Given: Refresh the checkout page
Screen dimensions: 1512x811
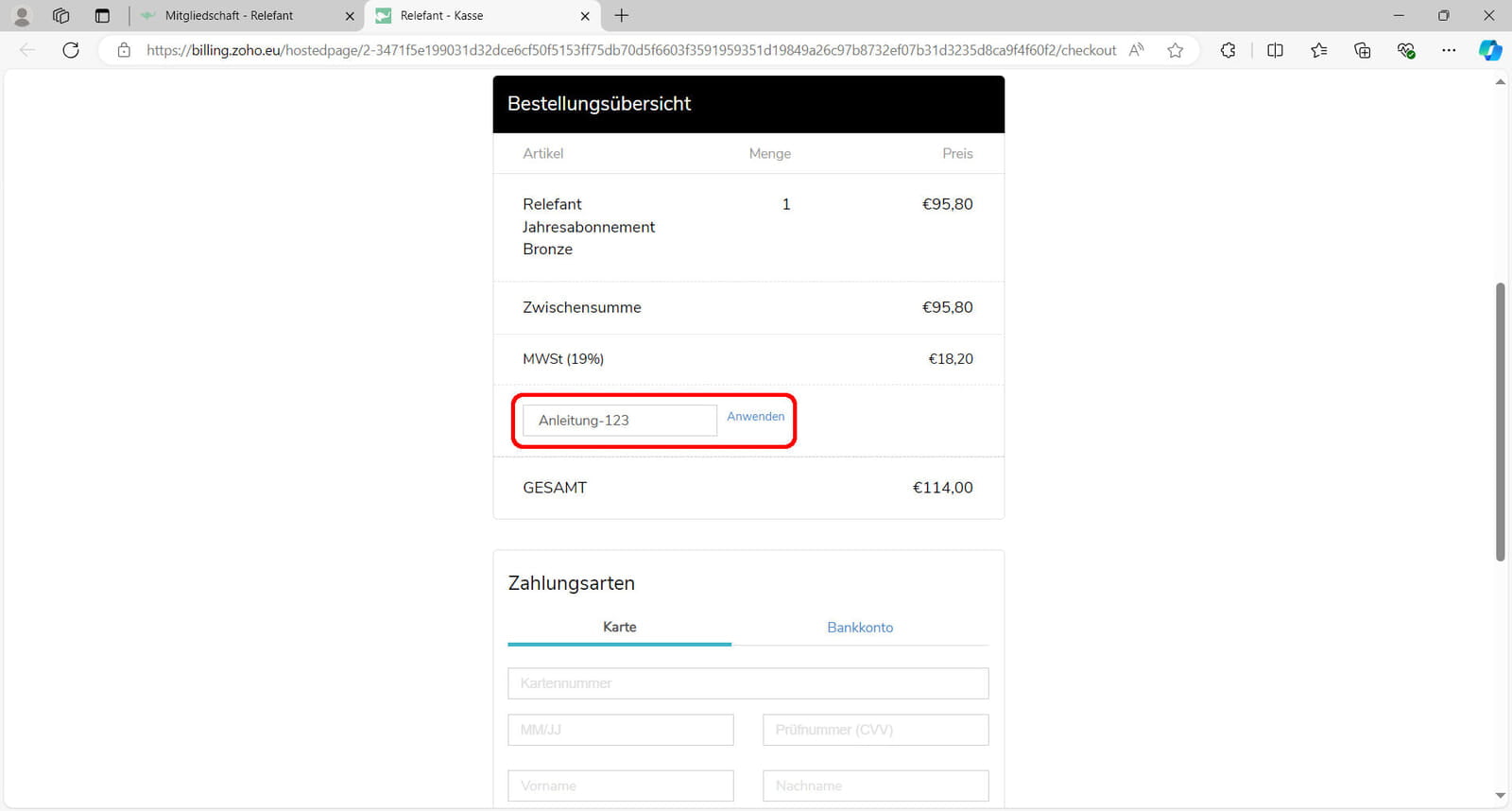Looking at the screenshot, I should tap(71, 50).
